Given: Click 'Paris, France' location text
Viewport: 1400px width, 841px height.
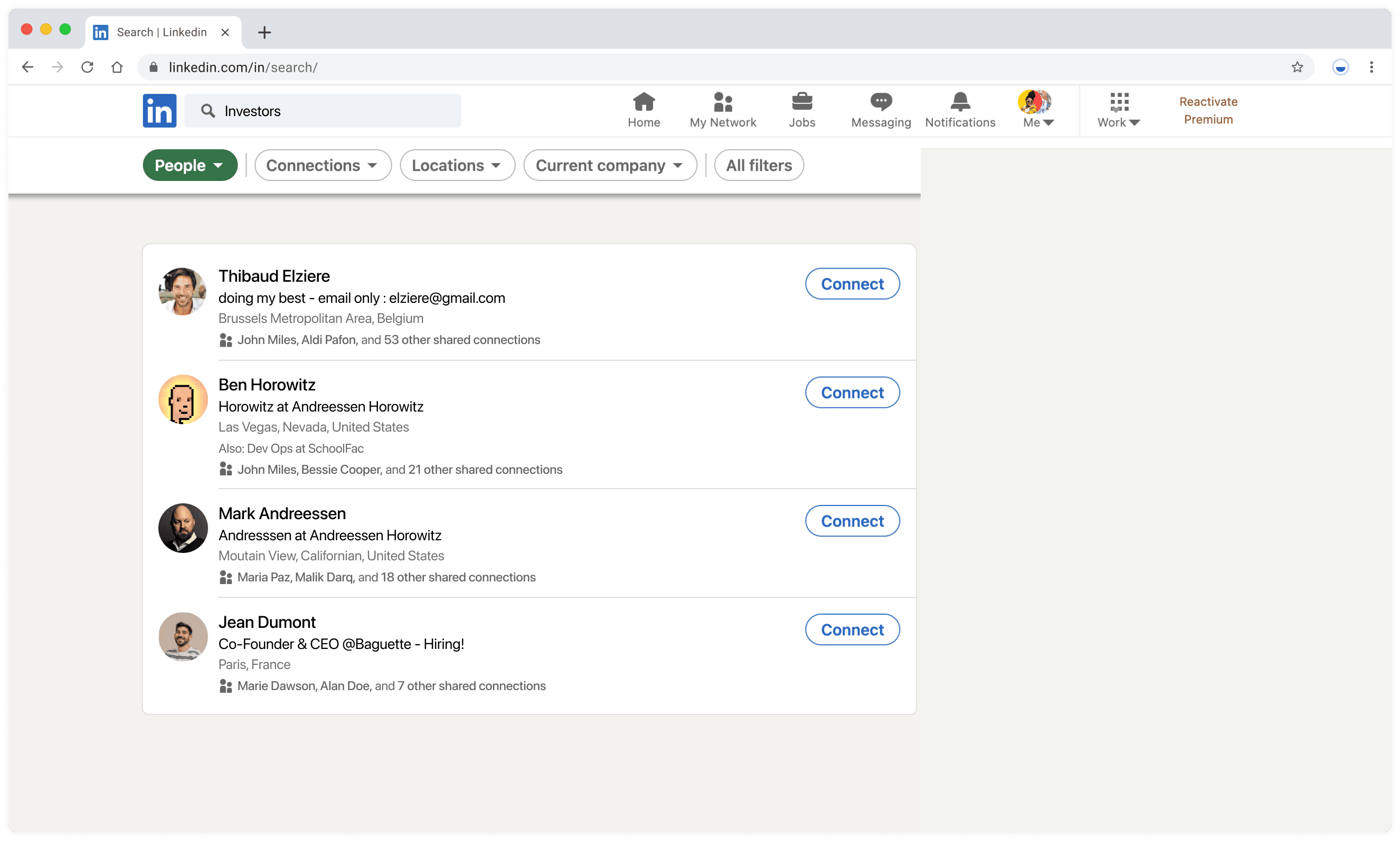Looking at the screenshot, I should pos(254,665).
